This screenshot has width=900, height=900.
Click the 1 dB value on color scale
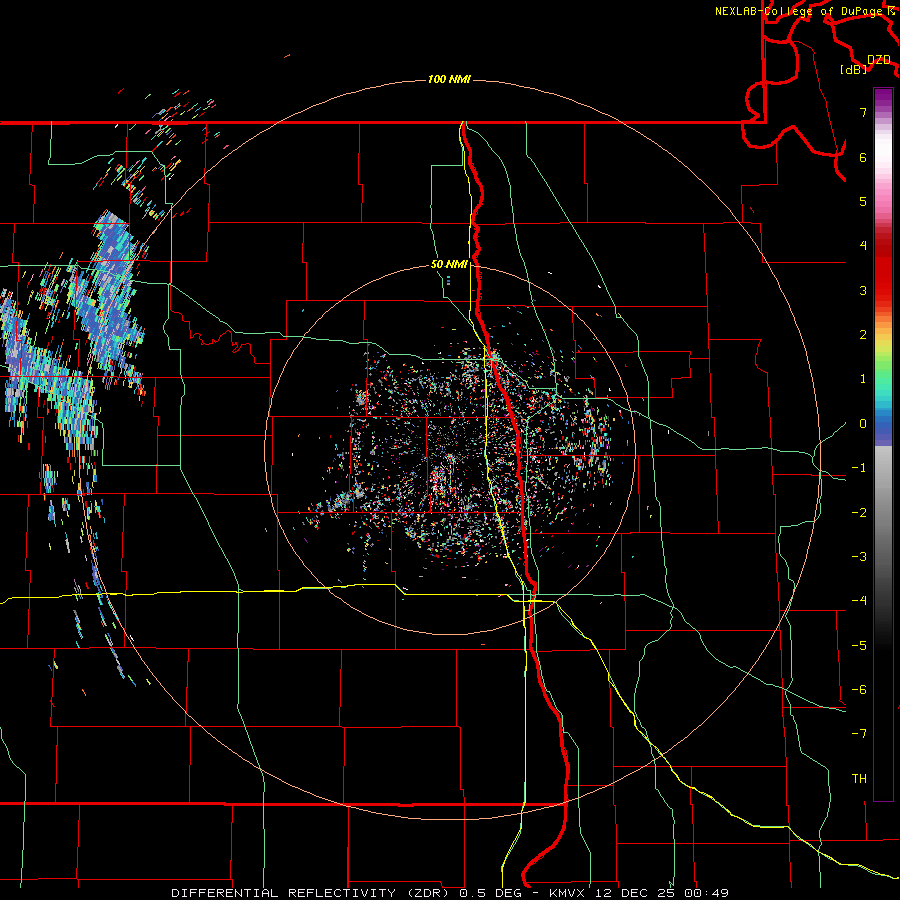(863, 379)
